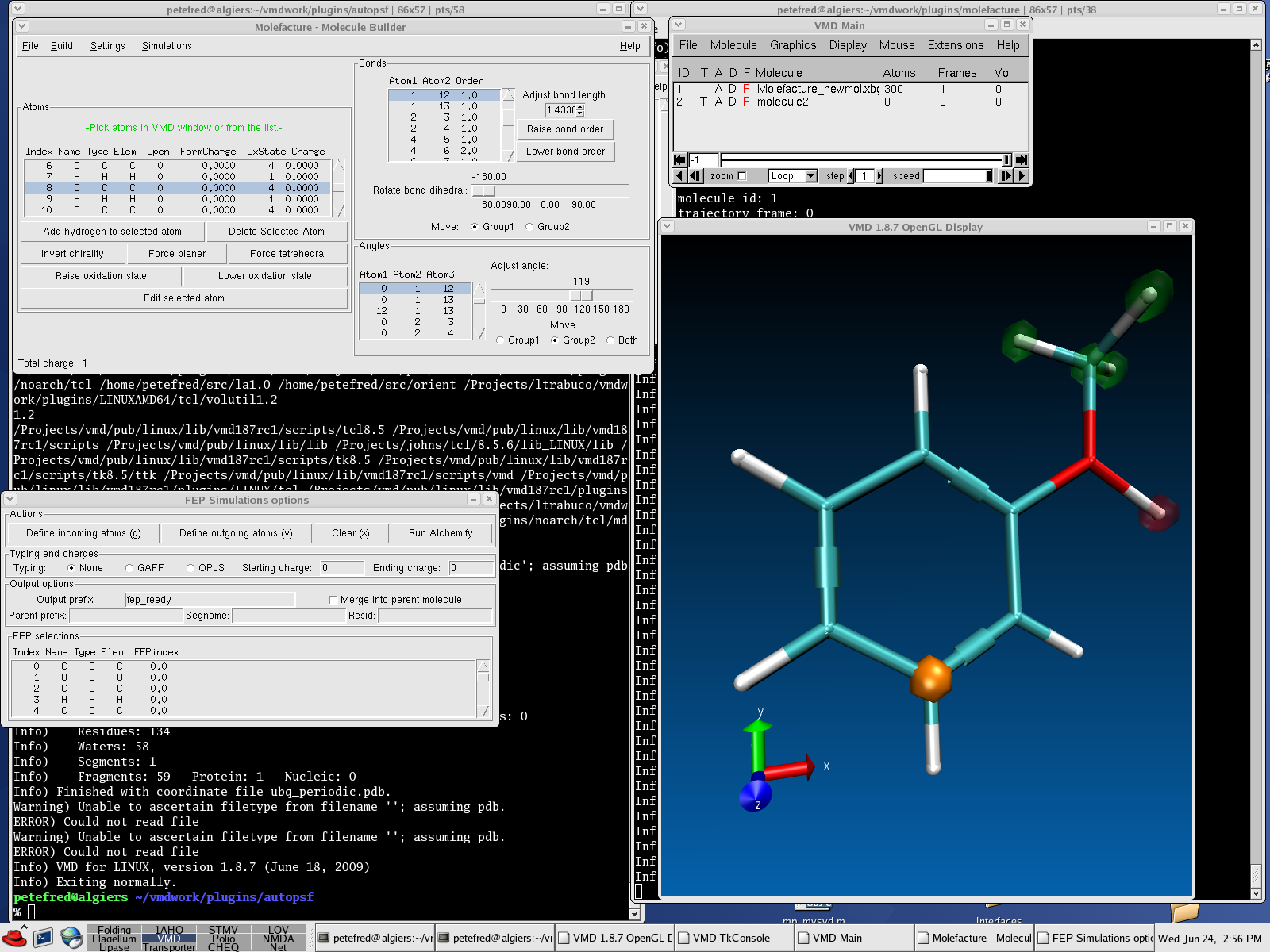Launch the web browser globe icon
The height and width of the screenshot is (952, 1270).
point(71,938)
